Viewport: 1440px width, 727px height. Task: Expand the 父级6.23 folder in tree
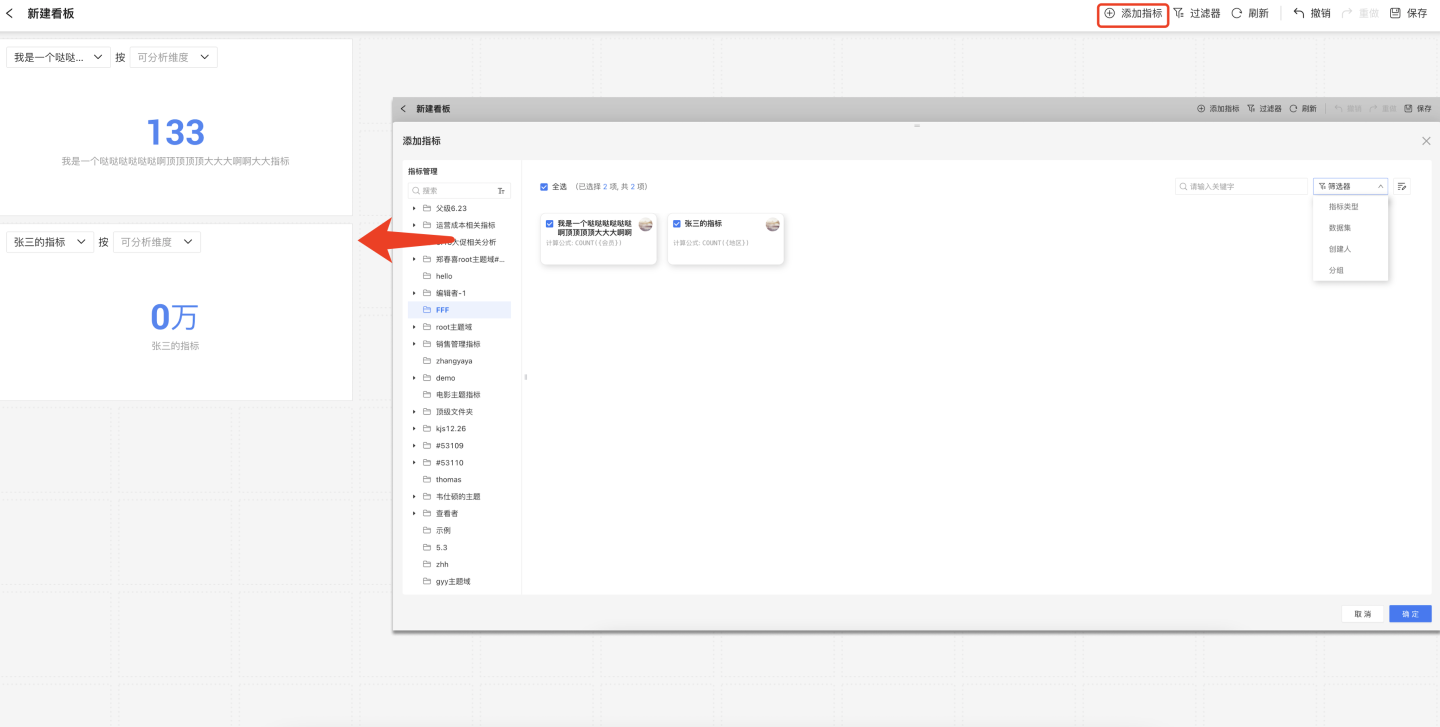[414, 208]
